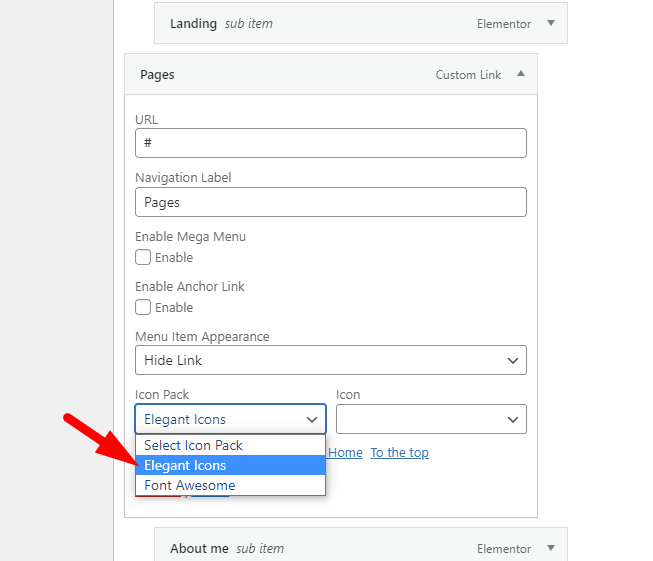The image size is (653, 561).
Task: Open the Icon dropdown
Action: 431,419
